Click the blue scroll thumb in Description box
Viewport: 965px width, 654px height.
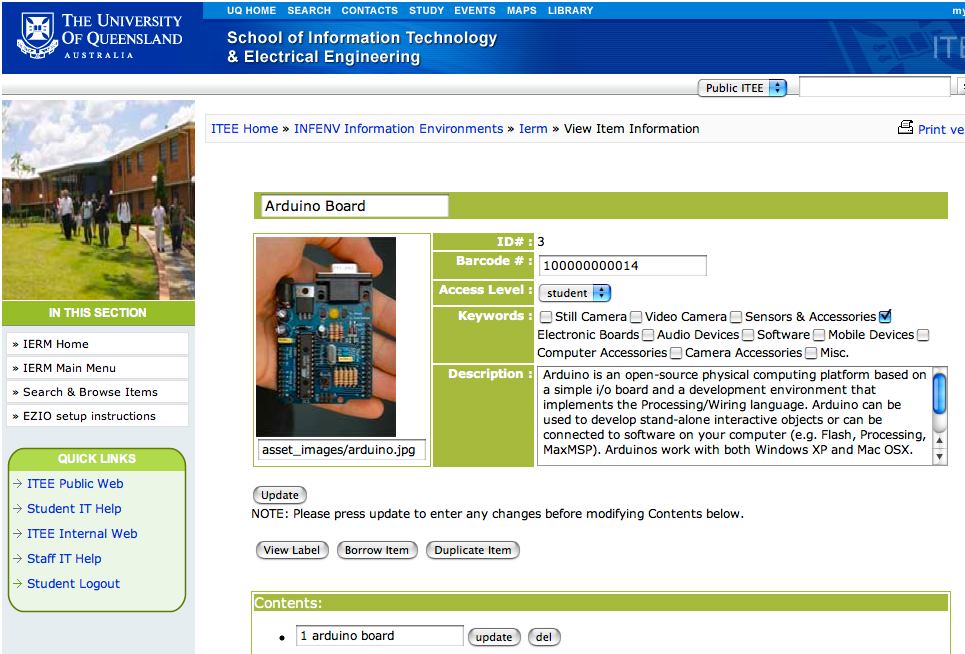pyautogui.click(x=939, y=394)
